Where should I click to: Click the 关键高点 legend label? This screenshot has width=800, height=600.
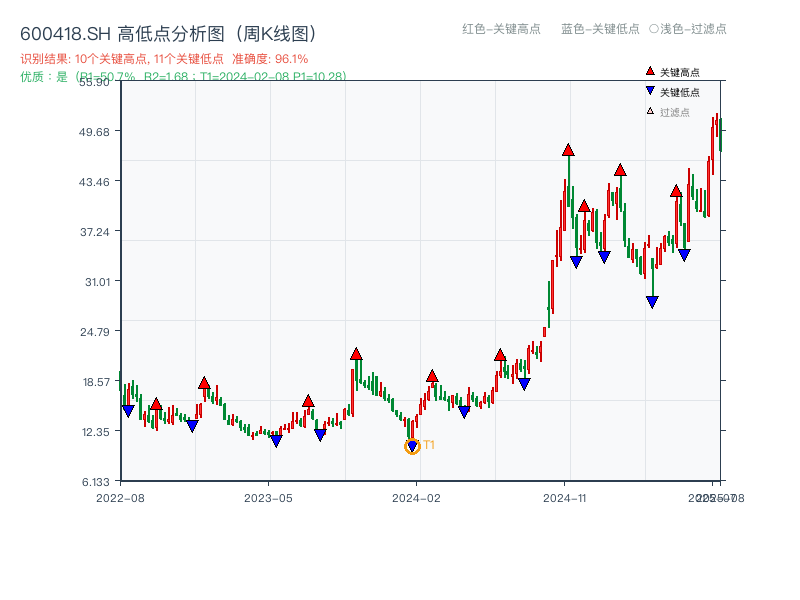(680, 72)
